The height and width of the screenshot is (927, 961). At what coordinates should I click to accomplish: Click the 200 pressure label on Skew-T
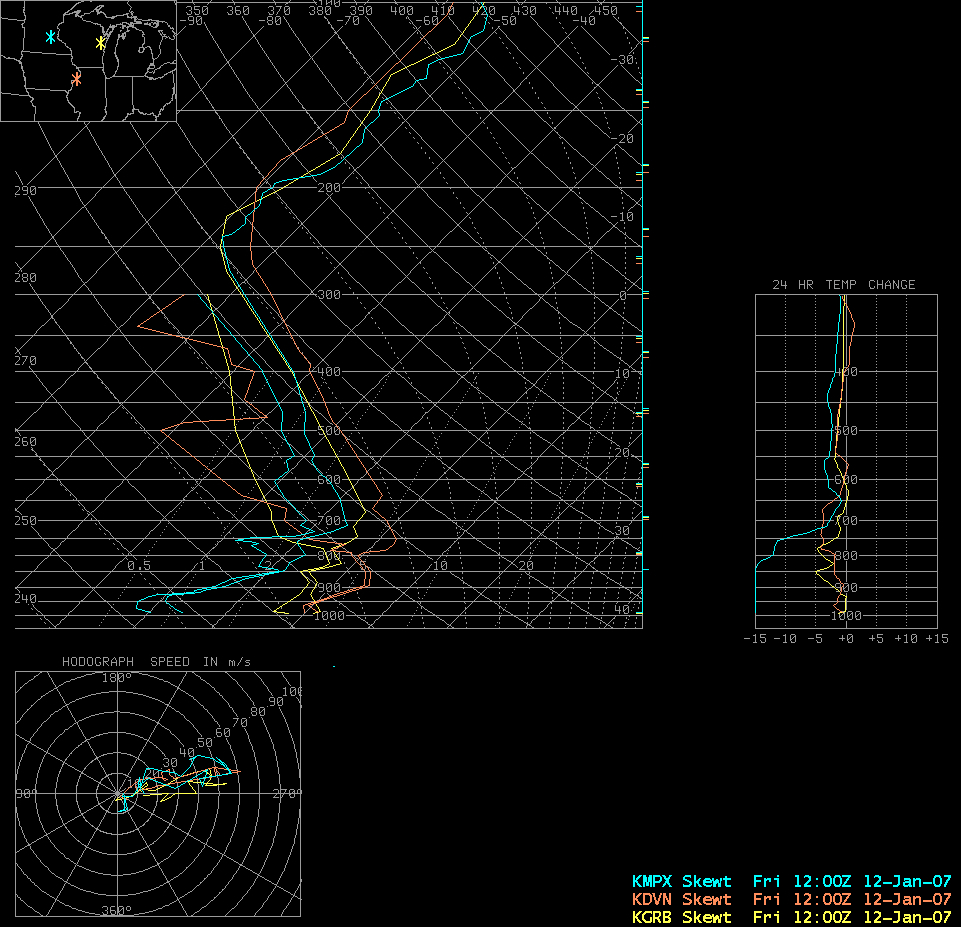(x=329, y=187)
